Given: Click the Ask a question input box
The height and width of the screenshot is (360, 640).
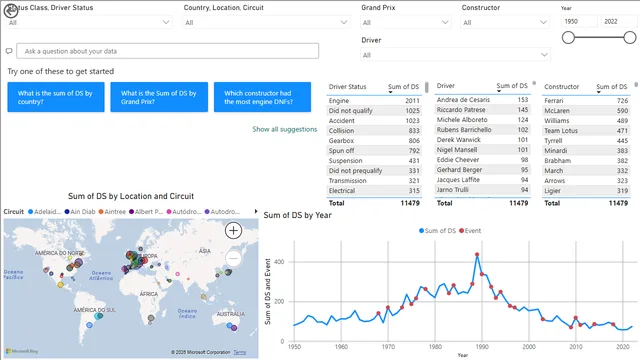Looking at the screenshot, I should click(x=167, y=51).
